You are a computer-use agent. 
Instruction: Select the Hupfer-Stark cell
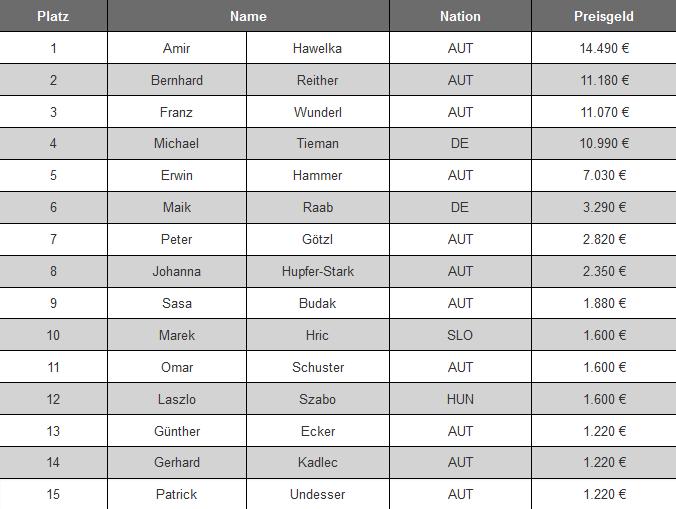(x=318, y=271)
